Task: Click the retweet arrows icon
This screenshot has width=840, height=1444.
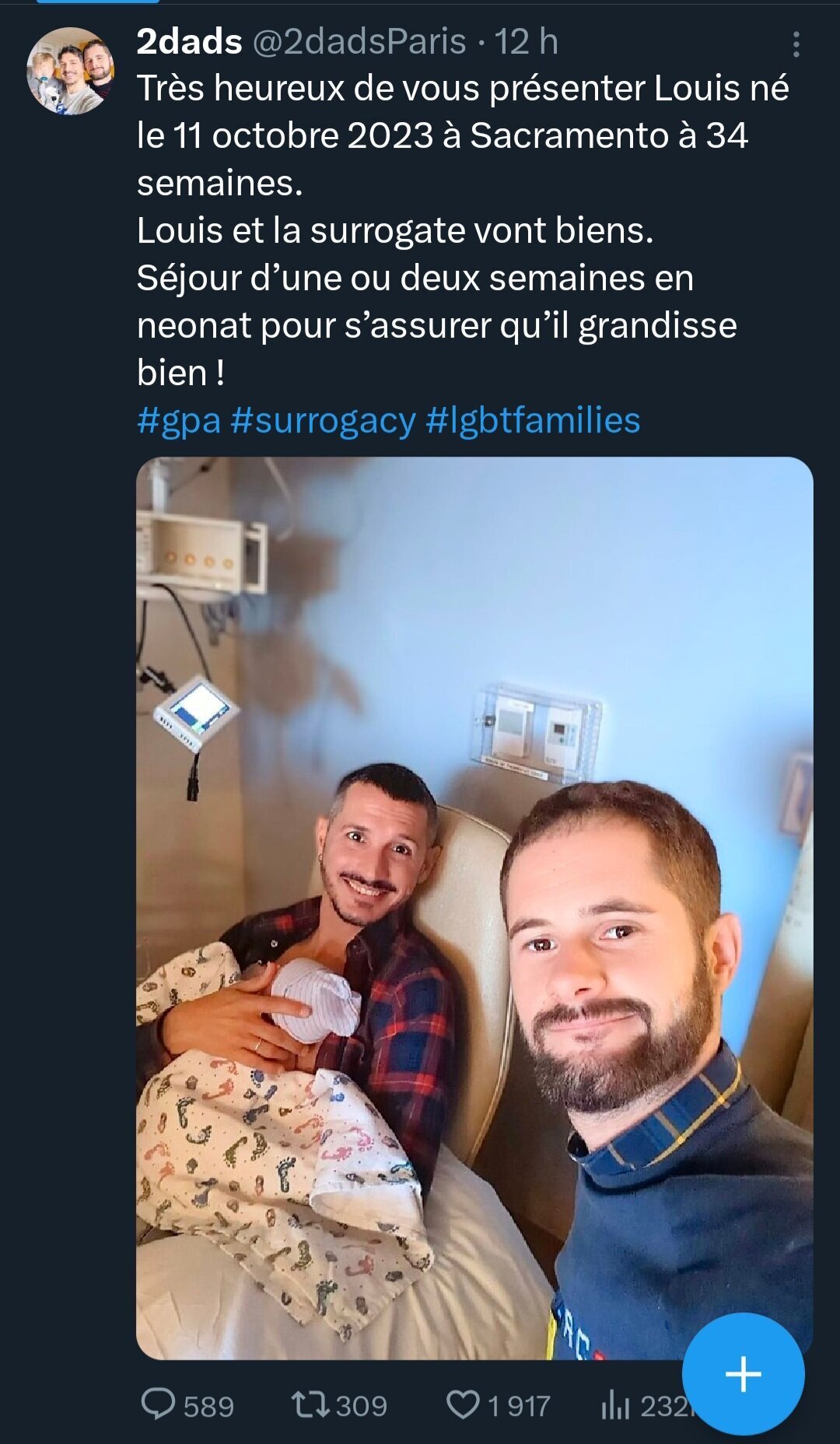Action: pos(310,1404)
